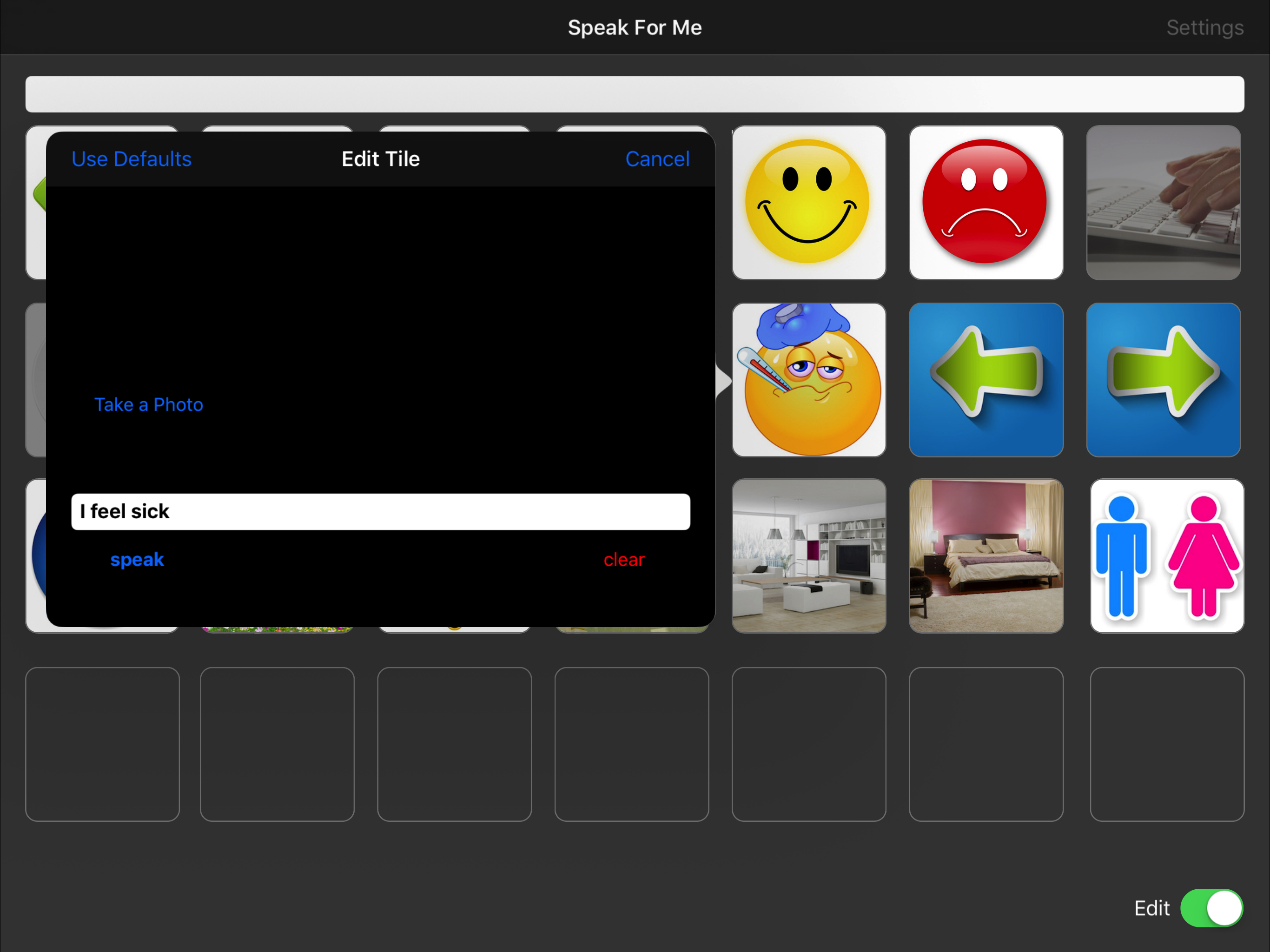Click the blue speak button
Image resolution: width=1270 pixels, height=952 pixels.
[137, 559]
